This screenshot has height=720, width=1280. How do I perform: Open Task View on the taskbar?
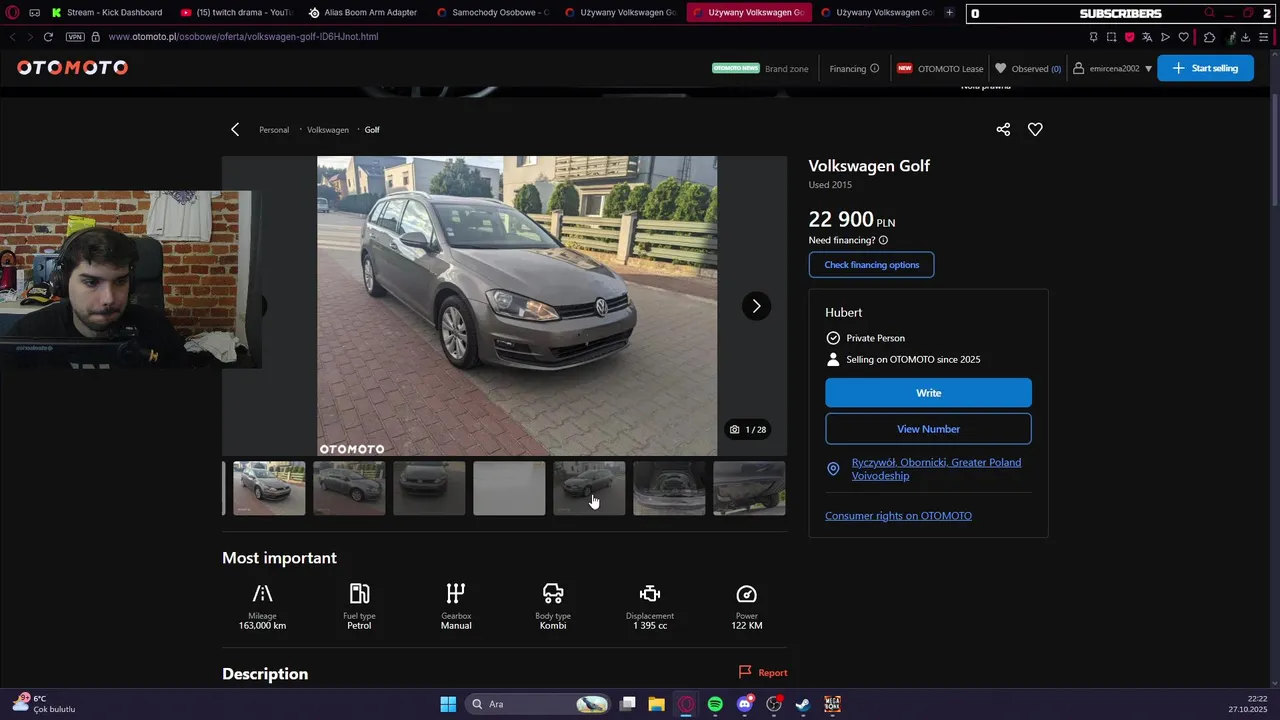(x=627, y=704)
